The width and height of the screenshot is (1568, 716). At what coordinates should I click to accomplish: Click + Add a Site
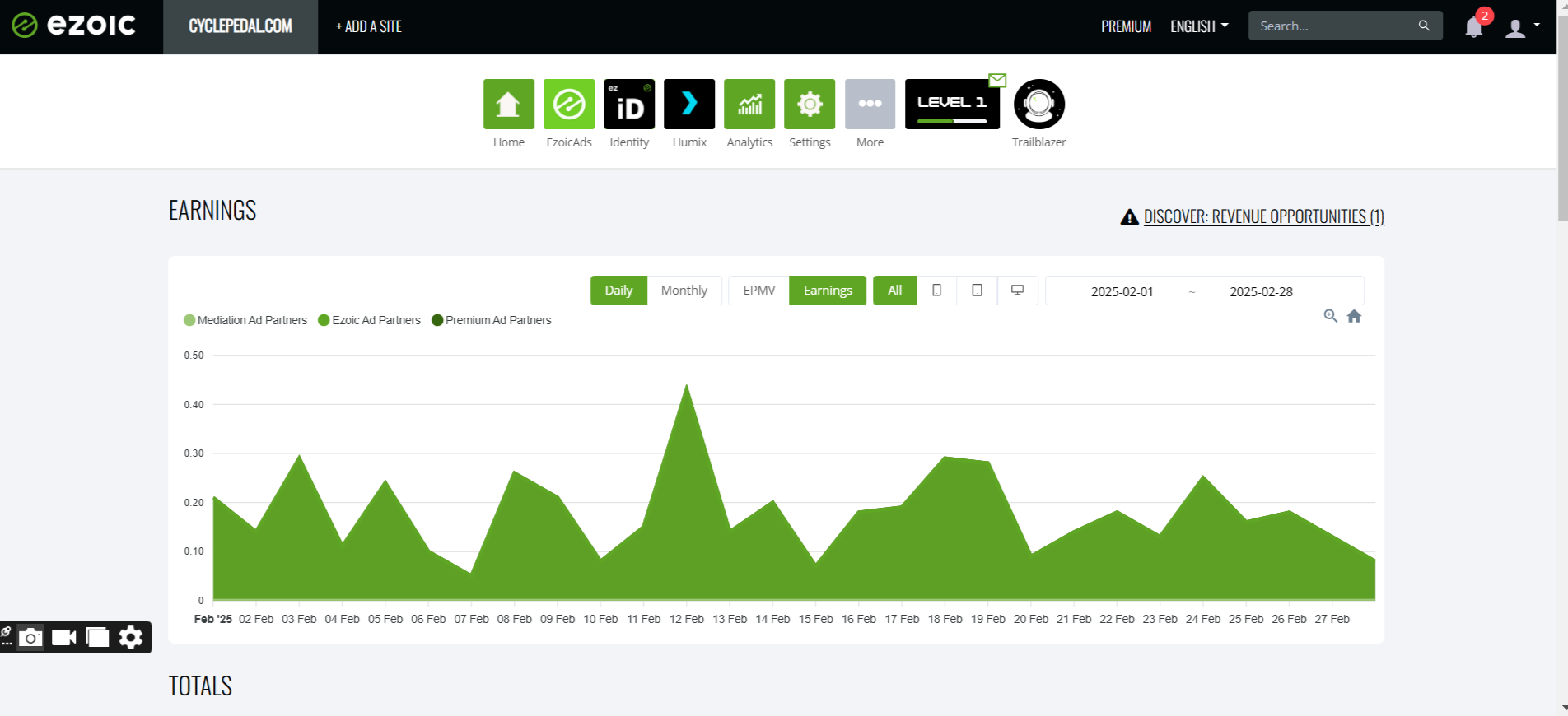369,26
